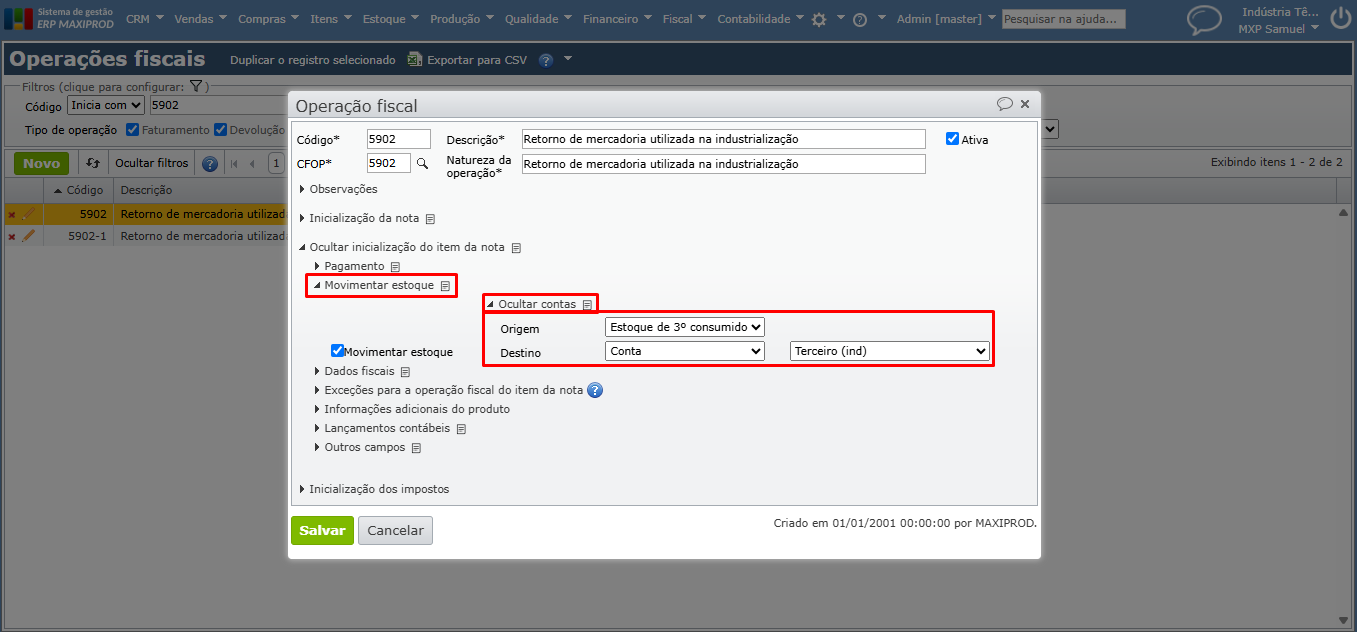Viewport: 1357px width, 632px height.
Task: Click the Cancelar button
Action: pos(395,531)
